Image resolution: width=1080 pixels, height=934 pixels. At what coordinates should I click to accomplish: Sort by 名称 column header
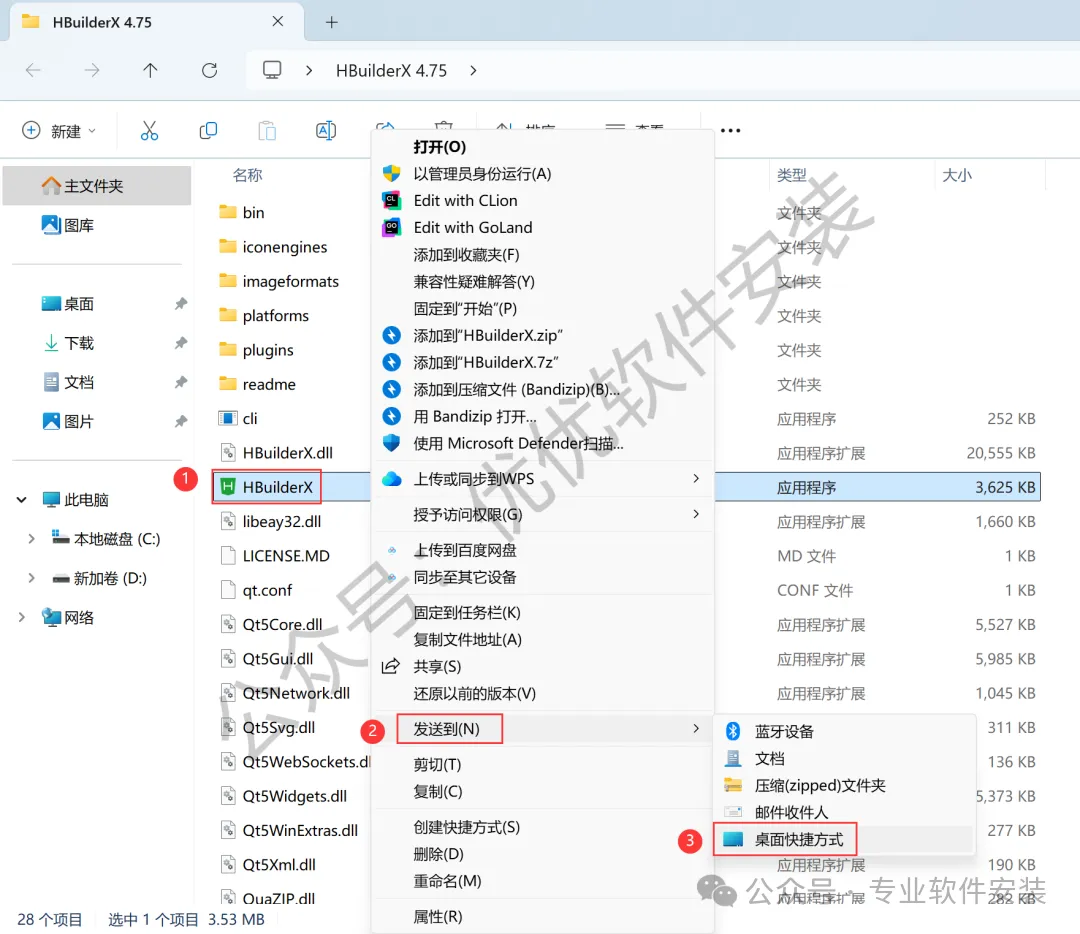[247, 175]
